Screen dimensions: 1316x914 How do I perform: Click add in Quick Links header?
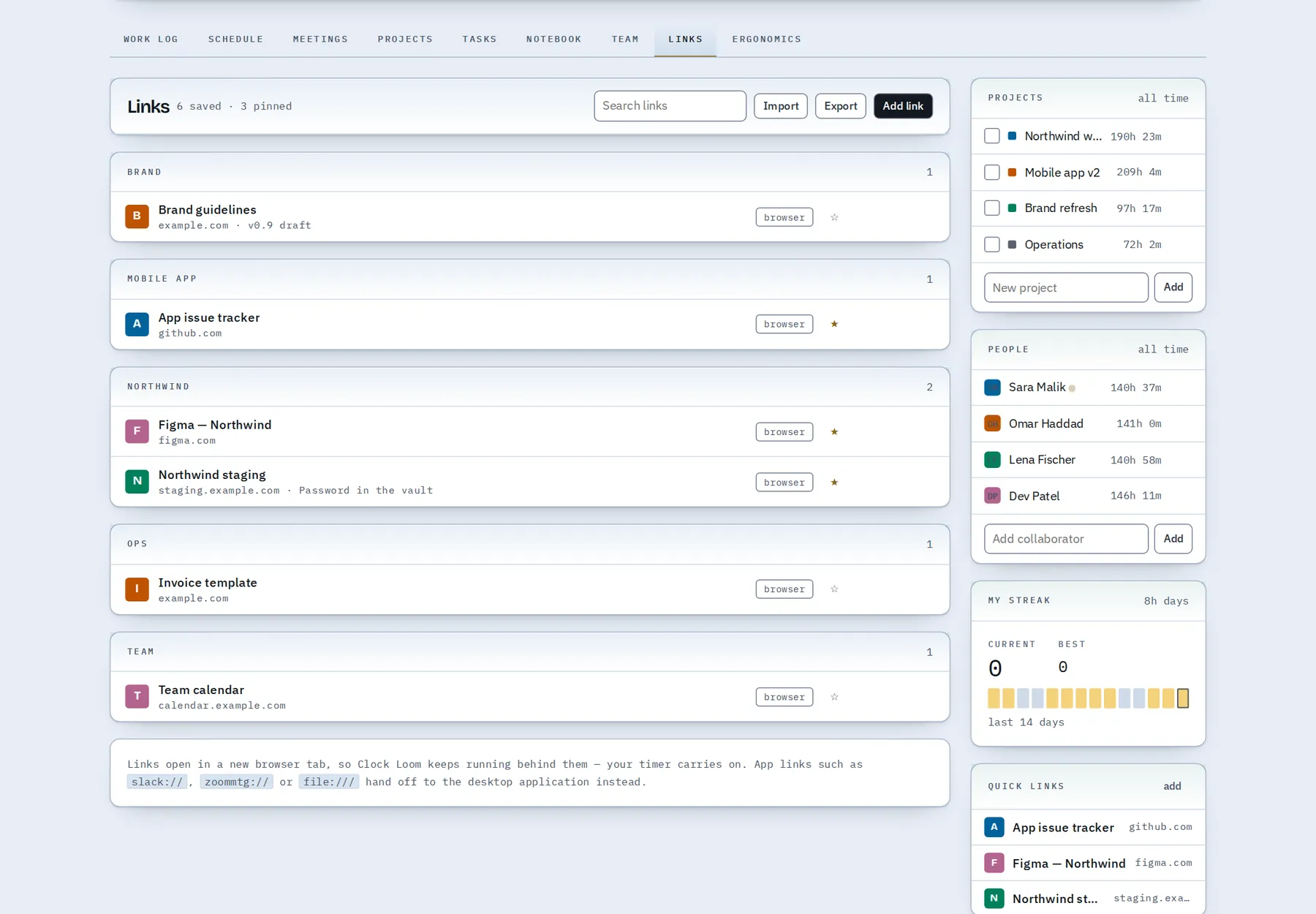1173,786
